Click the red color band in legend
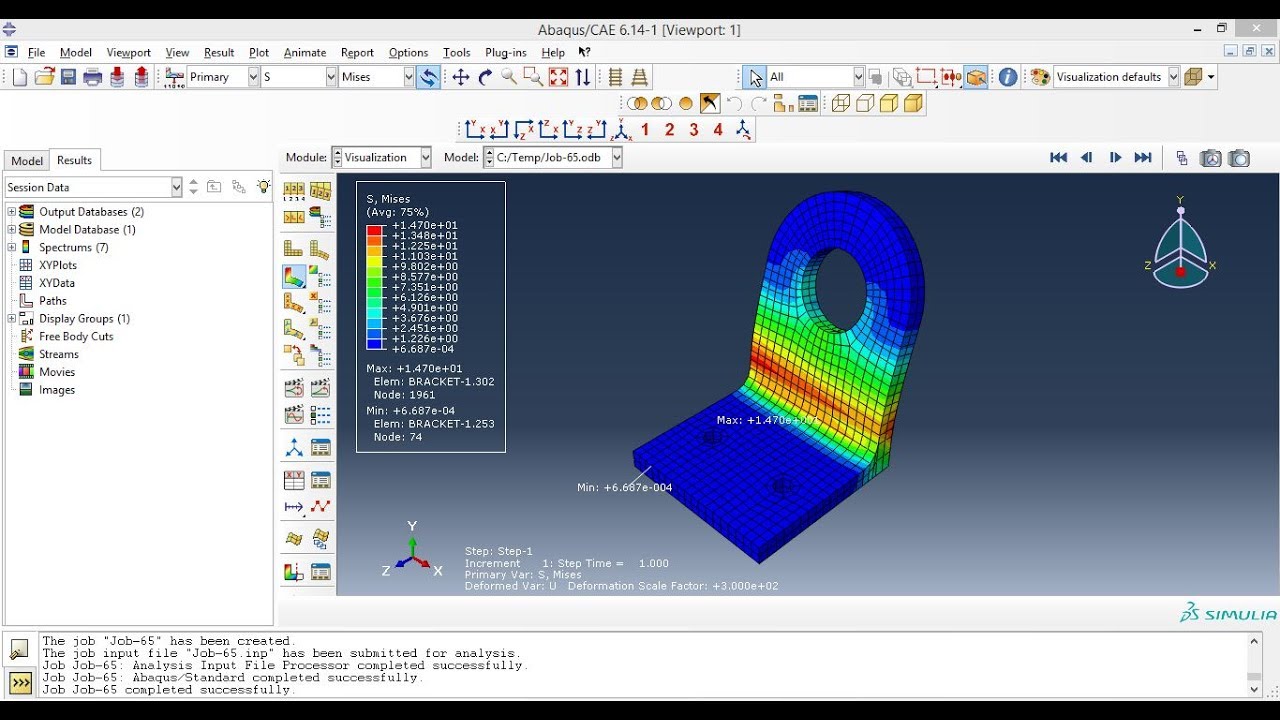The image size is (1280, 720). coord(375,230)
